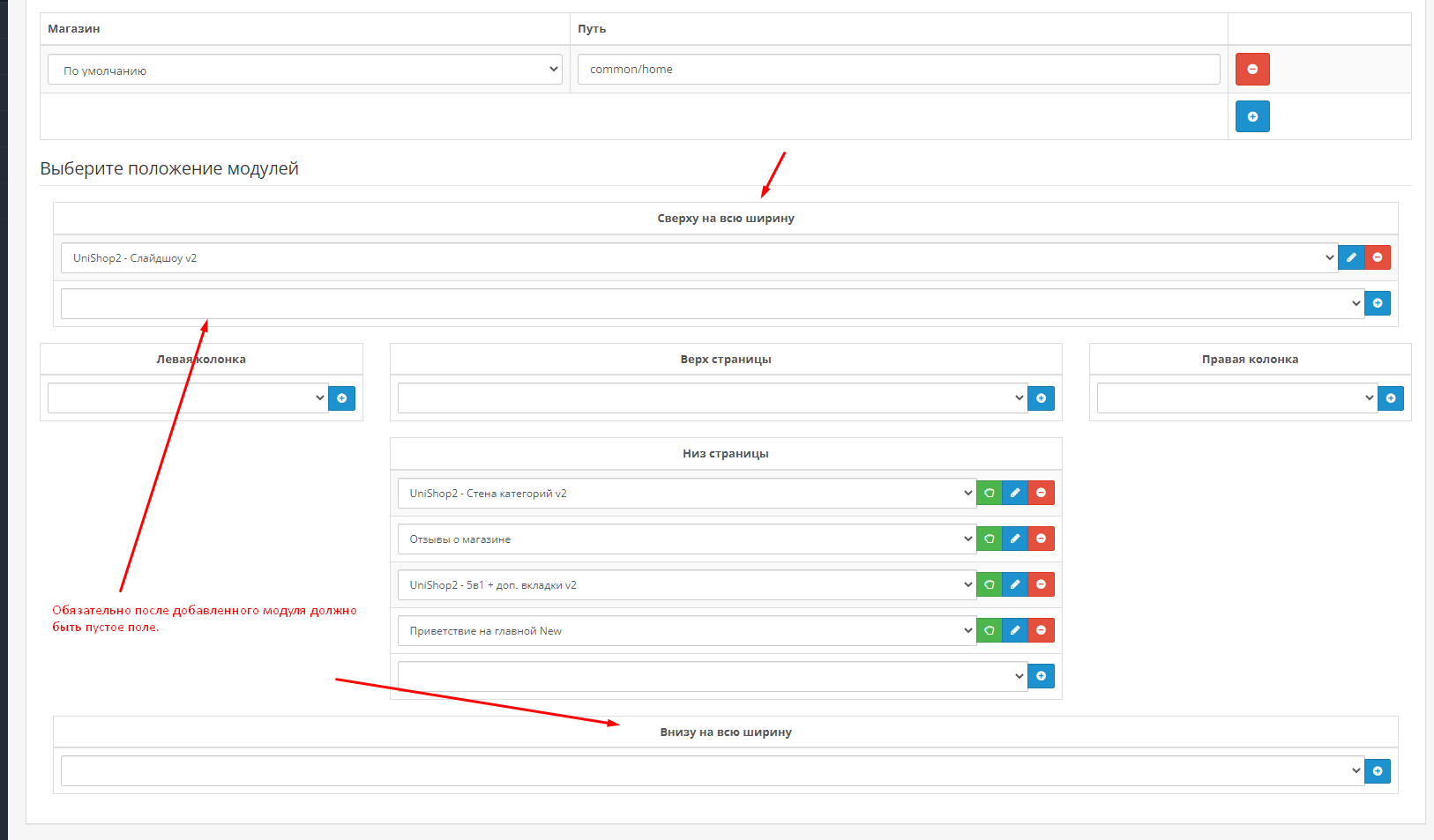This screenshot has width=1434, height=840.
Task: Open empty dropdown in Низ страницы
Action: [x=713, y=677]
